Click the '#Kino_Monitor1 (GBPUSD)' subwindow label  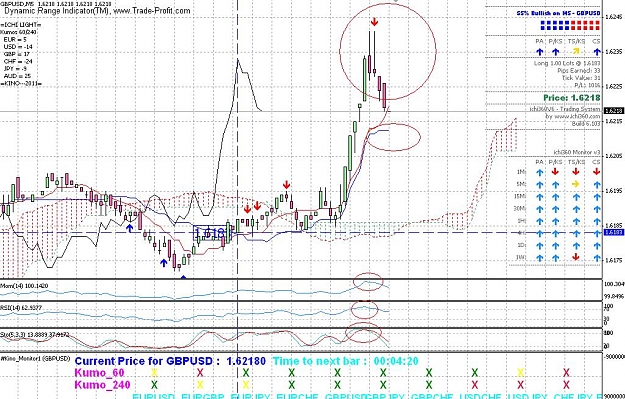click(35, 358)
